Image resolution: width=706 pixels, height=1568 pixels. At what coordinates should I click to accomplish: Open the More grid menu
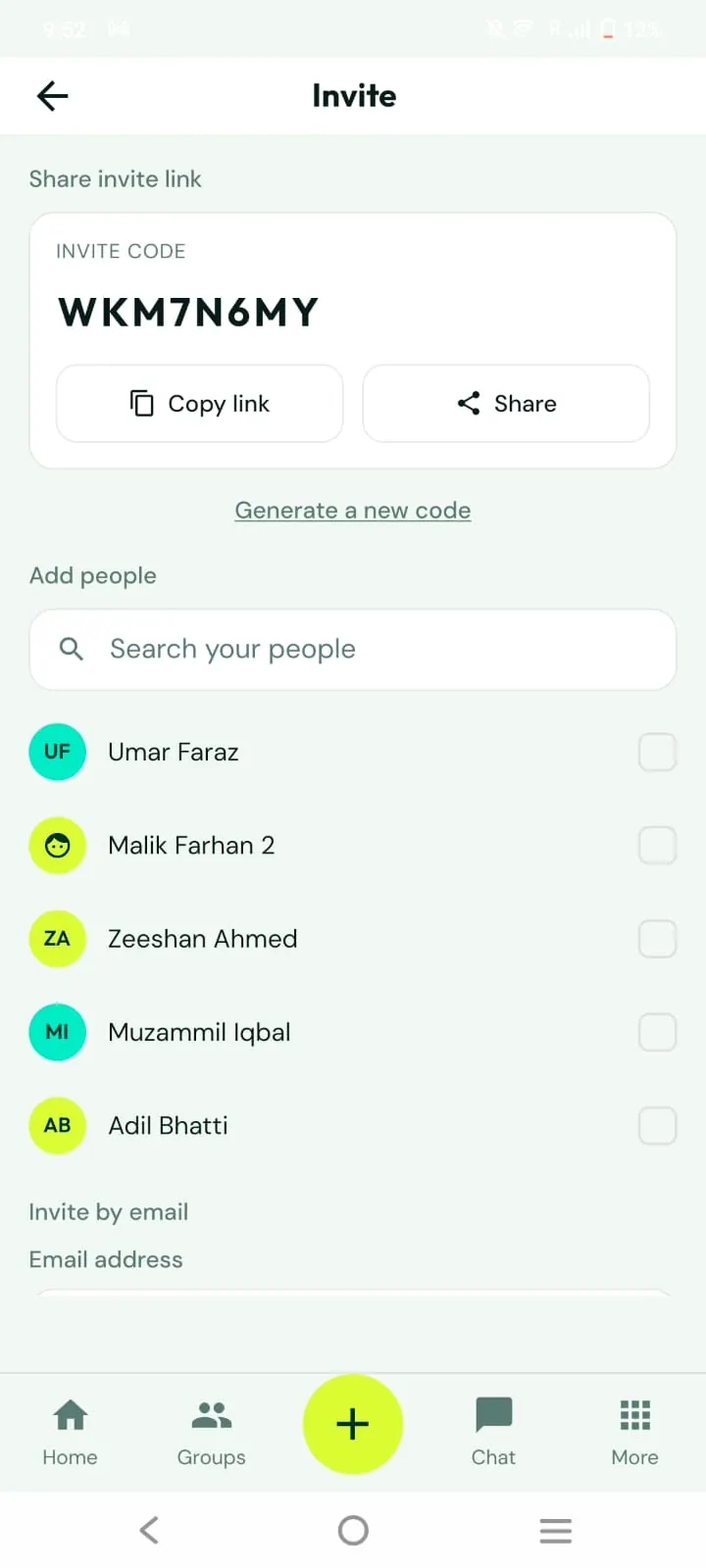coord(635,1432)
